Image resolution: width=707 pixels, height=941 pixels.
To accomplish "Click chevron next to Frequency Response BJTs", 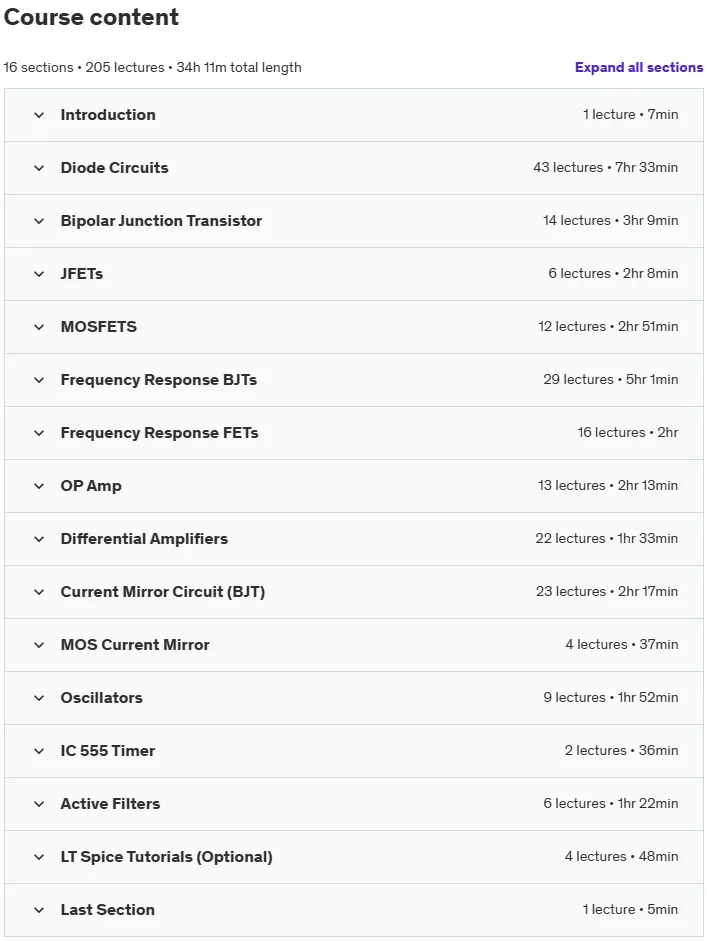I will (x=39, y=380).
